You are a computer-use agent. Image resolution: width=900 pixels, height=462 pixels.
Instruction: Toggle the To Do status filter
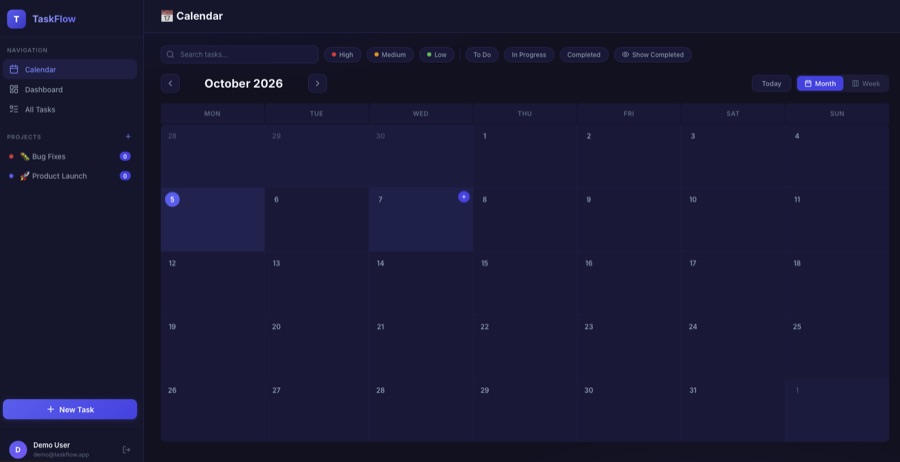482,55
